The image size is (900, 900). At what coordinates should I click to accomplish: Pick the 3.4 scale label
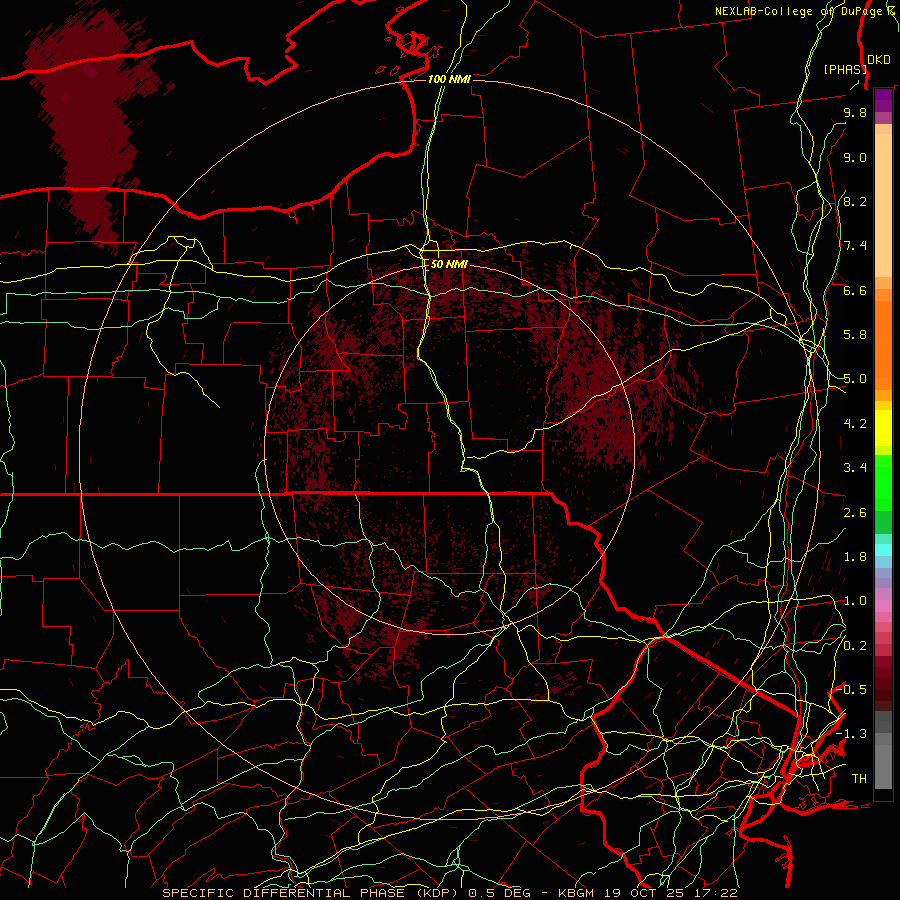point(855,468)
